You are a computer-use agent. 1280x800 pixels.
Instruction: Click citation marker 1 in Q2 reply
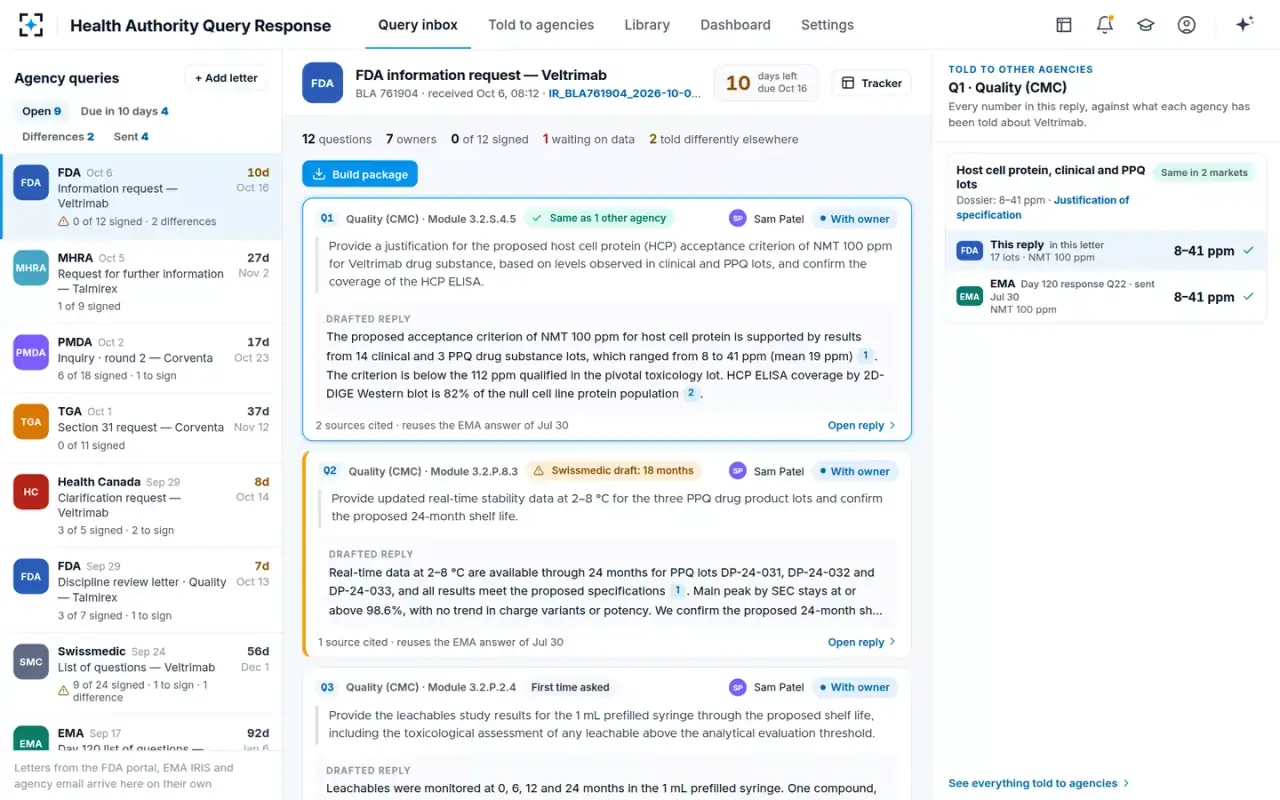coord(677,591)
